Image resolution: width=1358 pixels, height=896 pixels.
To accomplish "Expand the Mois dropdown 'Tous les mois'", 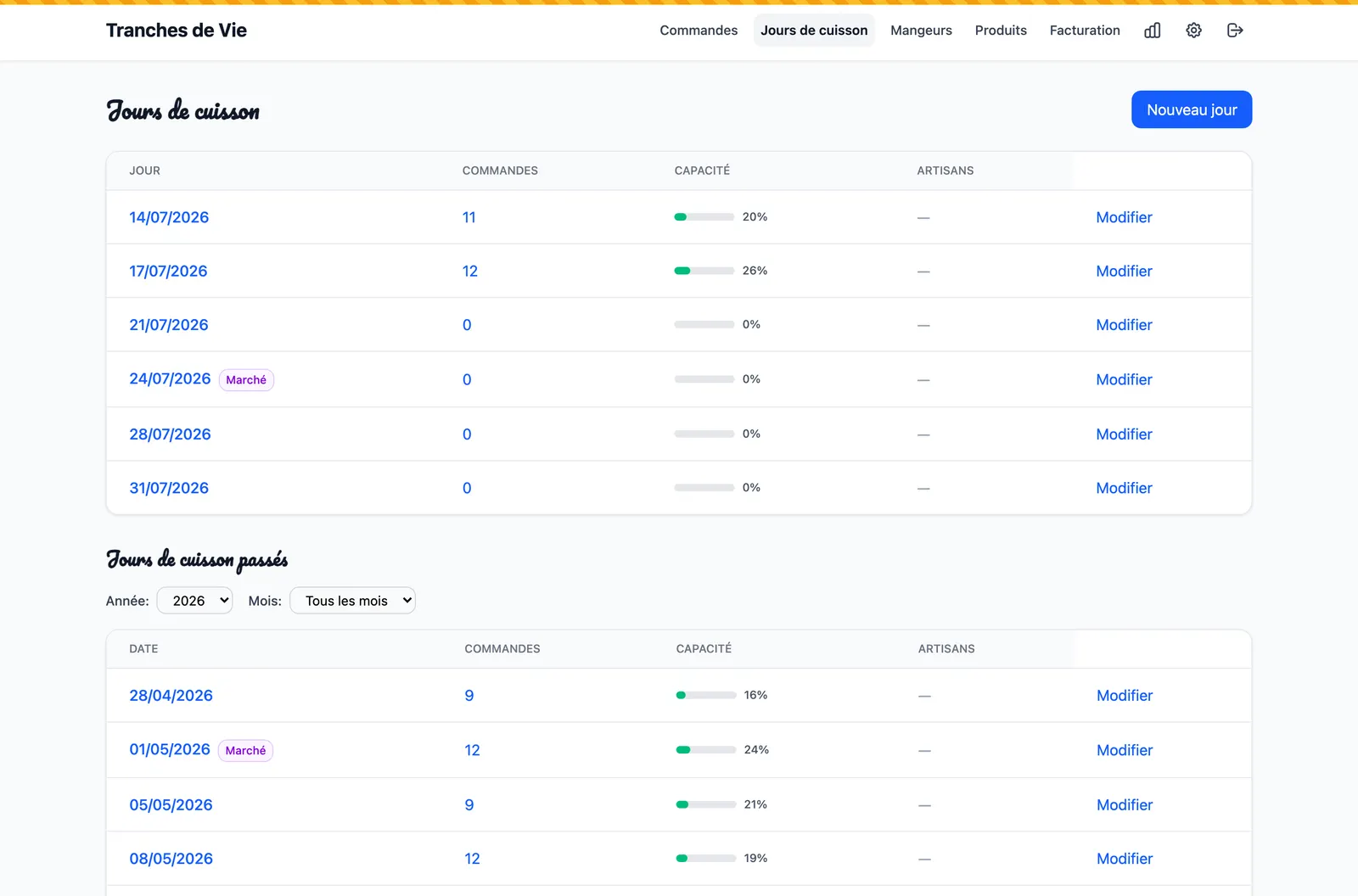I will (352, 601).
